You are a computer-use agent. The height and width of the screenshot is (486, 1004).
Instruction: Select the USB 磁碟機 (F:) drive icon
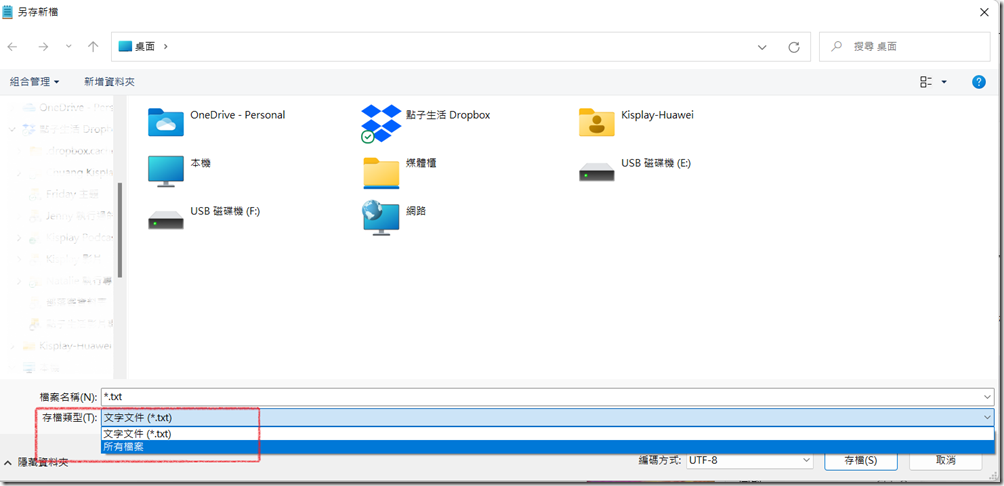coord(166,220)
